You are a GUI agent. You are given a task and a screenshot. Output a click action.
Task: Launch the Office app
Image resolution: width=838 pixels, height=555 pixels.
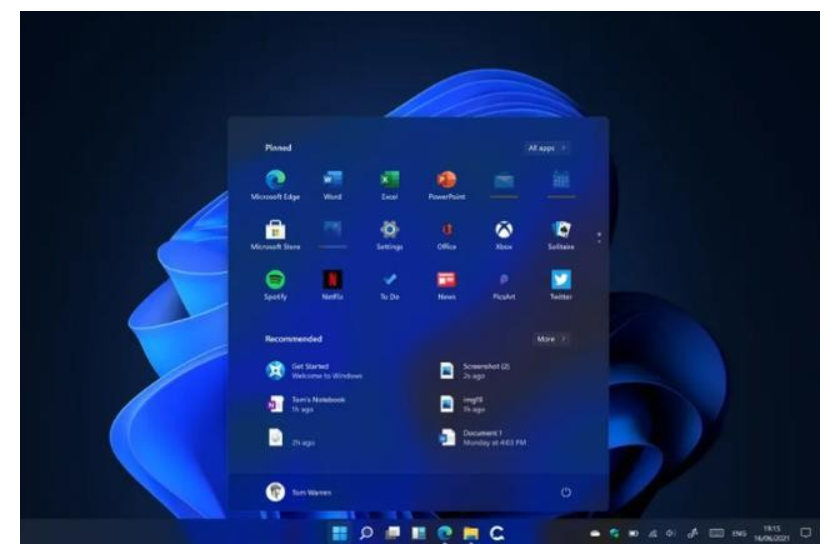click(447, 235)
